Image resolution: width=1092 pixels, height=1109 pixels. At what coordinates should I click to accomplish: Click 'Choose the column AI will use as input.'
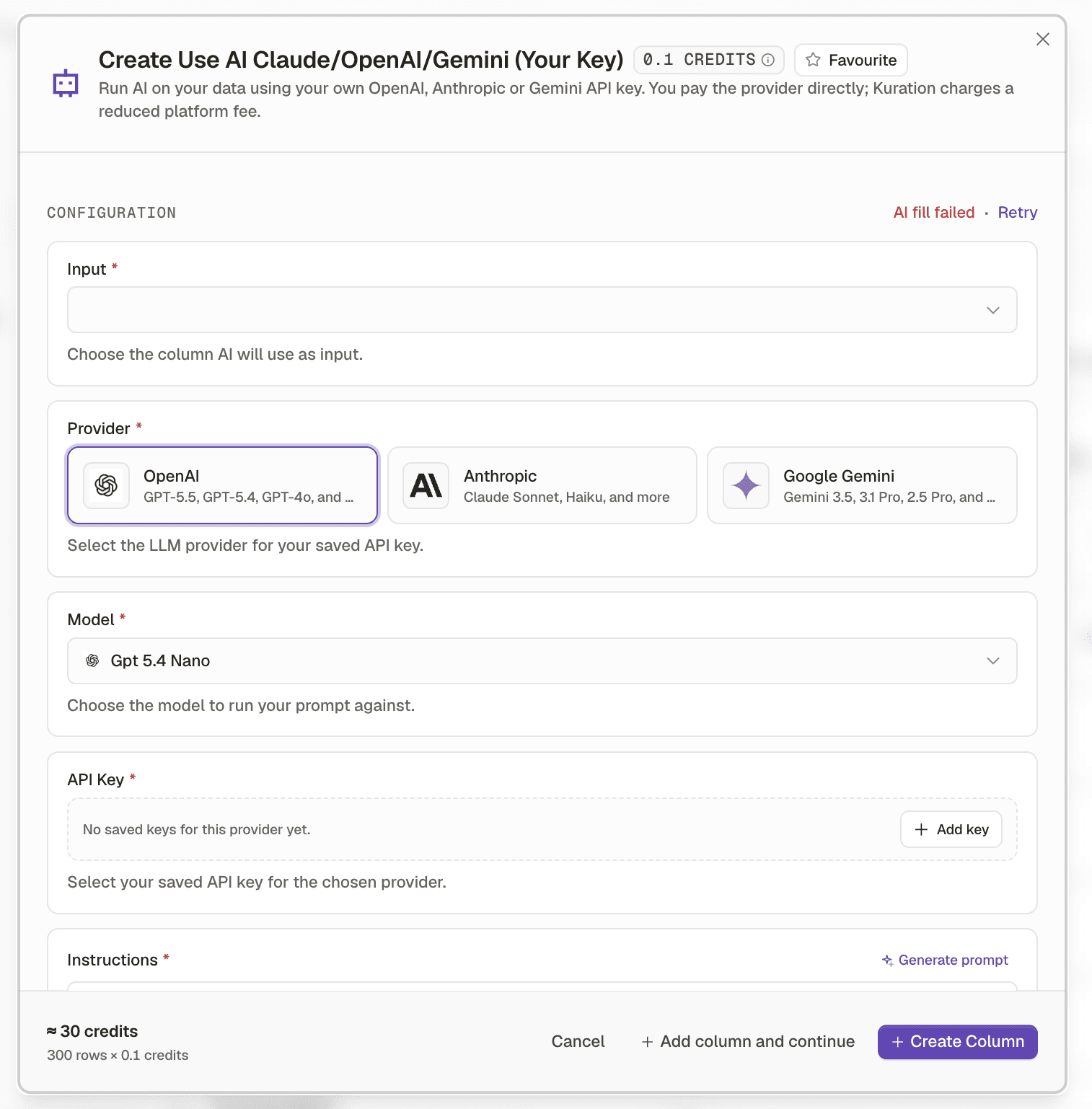click(x=215, y=355)
